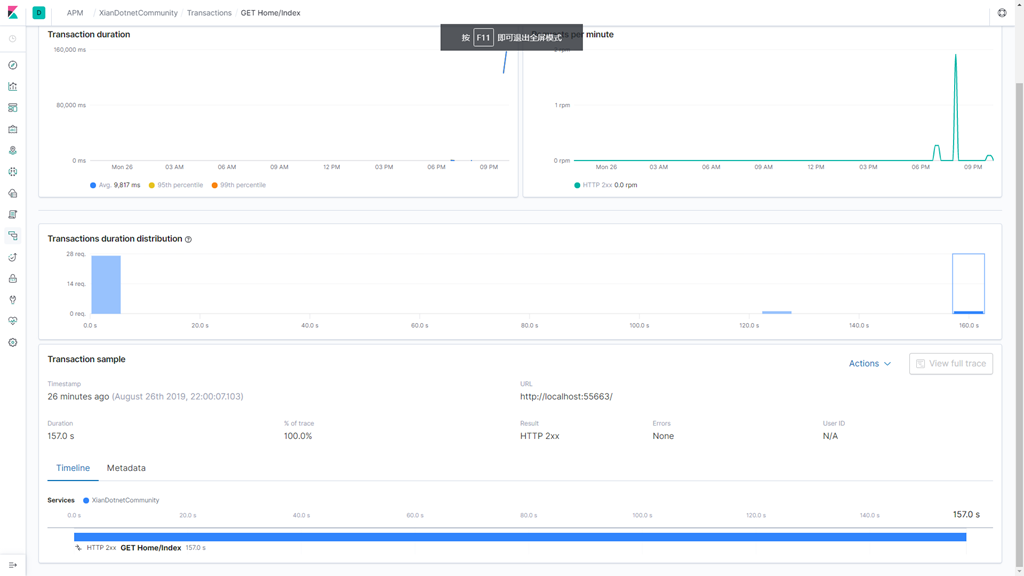Open Uptime from the sidebar
Image resolution: width=1024 pixels, height=576 pixels.
(x=12, y=257)
